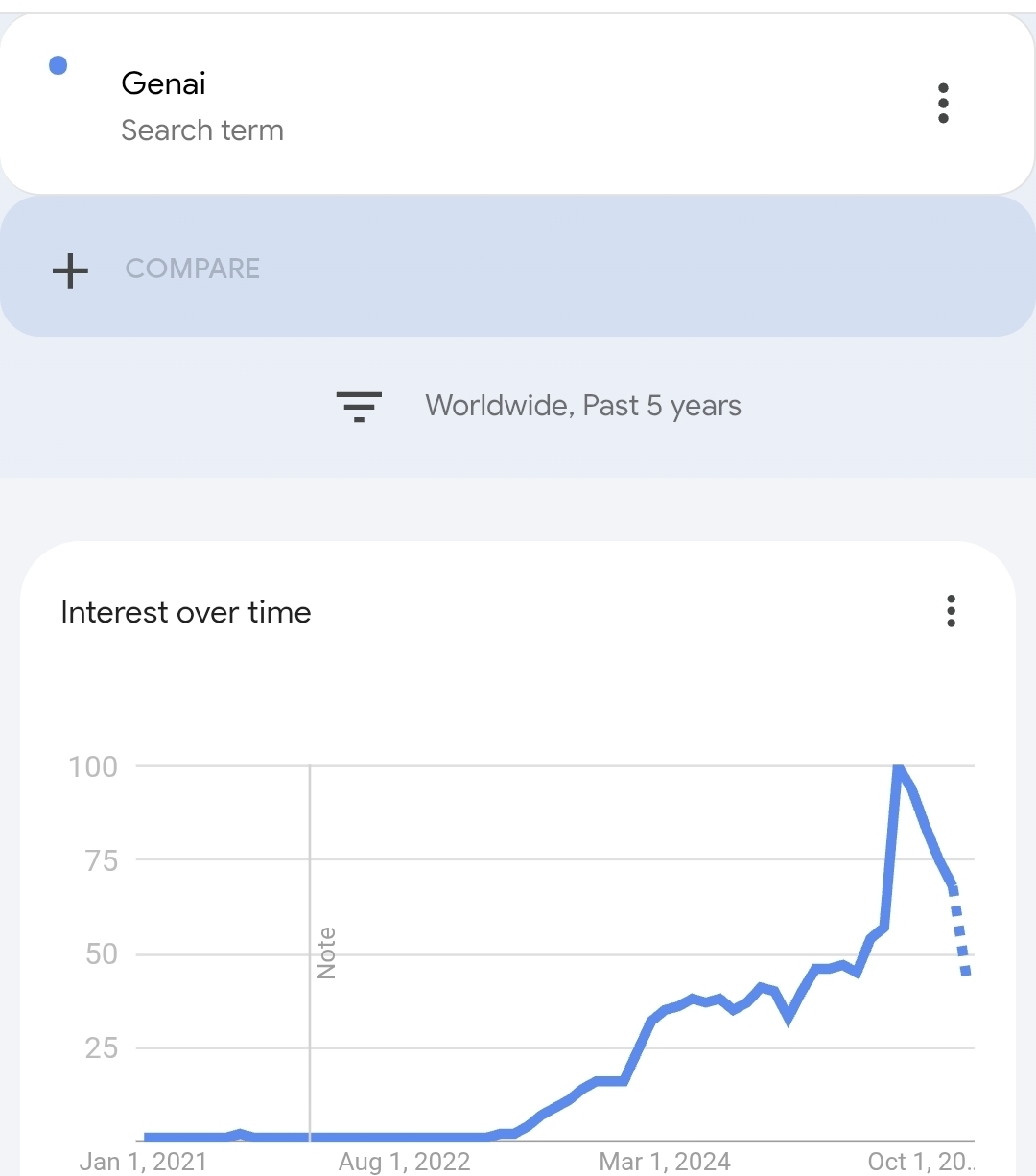Image resolution: width=1036 pixels, height=1176 pixels.
Task: Tap the 100 value on y-axis
Action: point(93,766)
